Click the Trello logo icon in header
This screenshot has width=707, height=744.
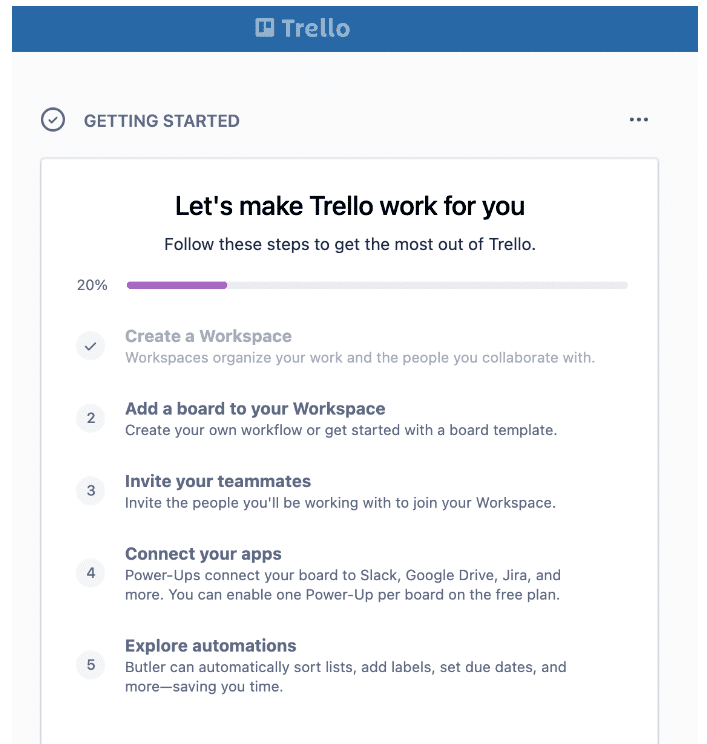click(x=265, y=28)
